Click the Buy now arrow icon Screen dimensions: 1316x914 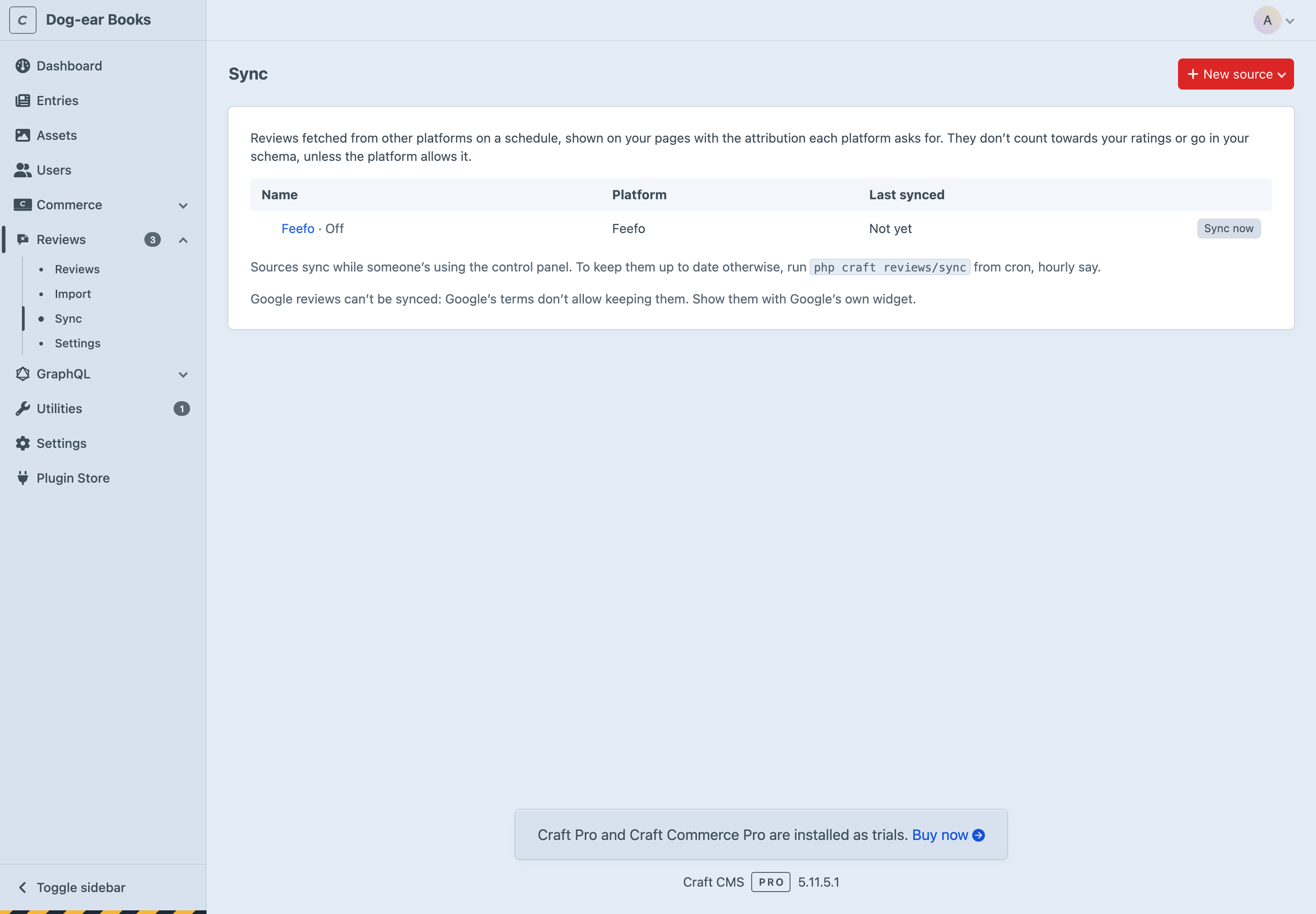coord(979,835)
